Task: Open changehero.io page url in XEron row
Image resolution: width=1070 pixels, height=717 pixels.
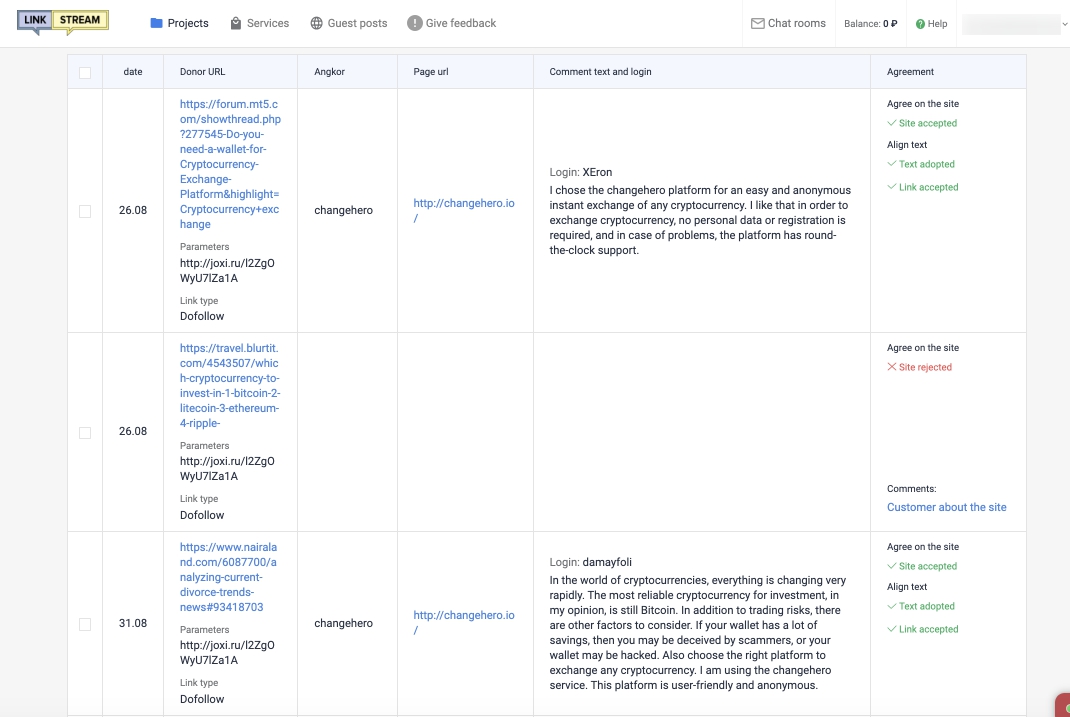Action: pos(464,210)
